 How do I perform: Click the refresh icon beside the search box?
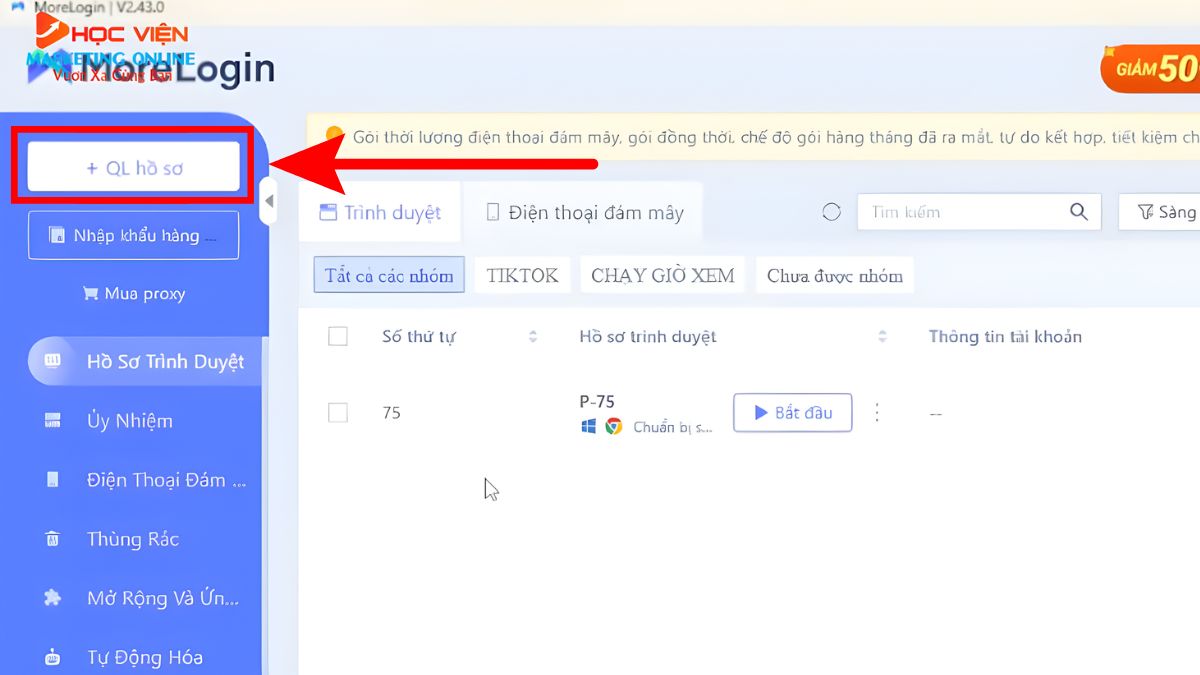[831, 211]
